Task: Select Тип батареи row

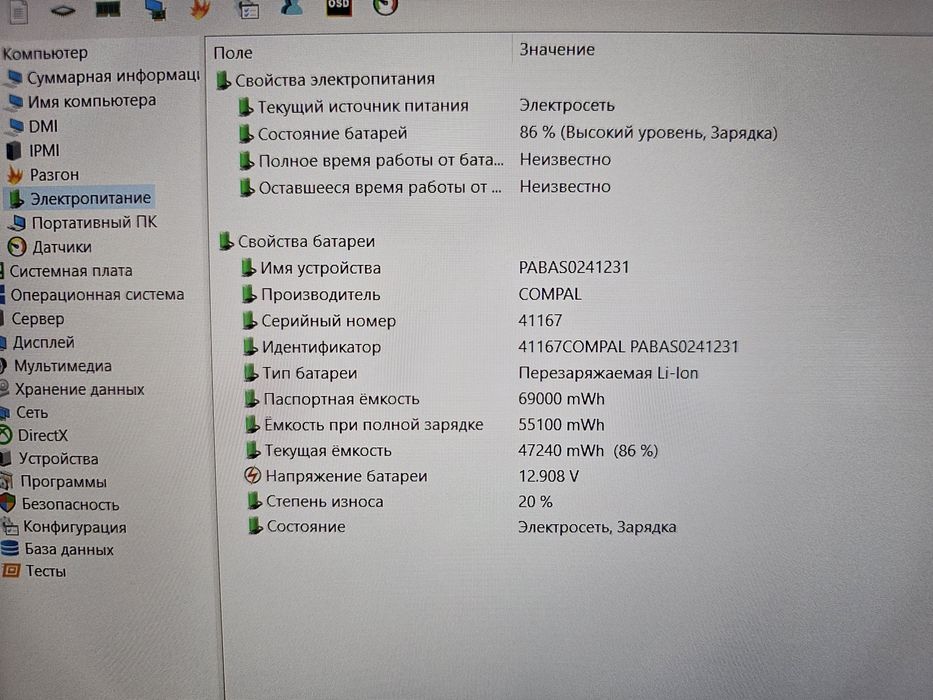Action: pyautogui.click(x=300, y=373)
